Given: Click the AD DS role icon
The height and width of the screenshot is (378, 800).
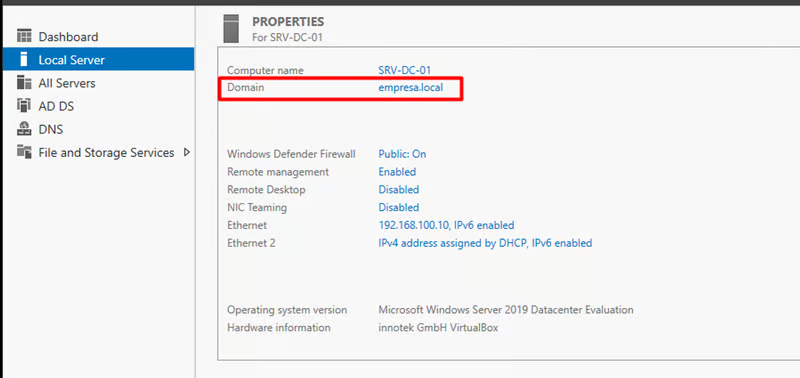Looking at the screenshot, I should [24, 106].
